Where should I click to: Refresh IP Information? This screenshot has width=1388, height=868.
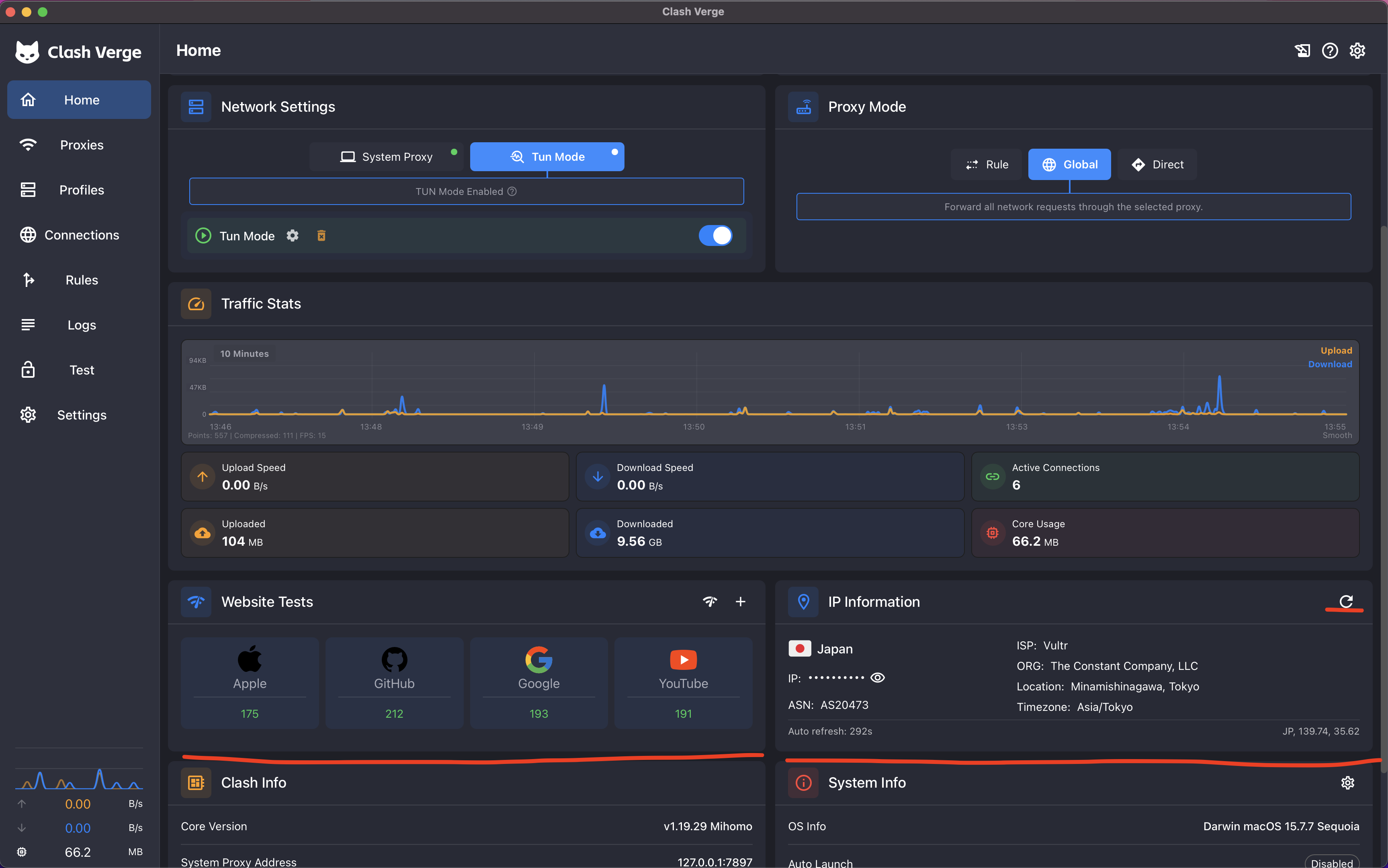pos(1346,601)
